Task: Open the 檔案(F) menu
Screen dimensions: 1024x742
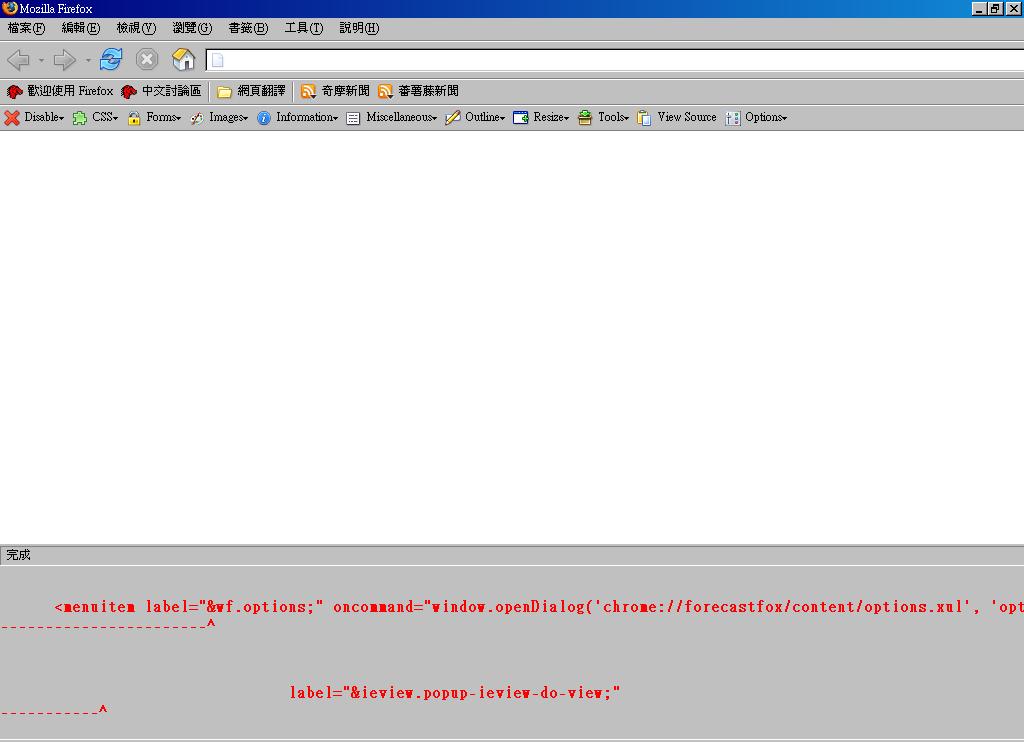Action: (x=26, y=28)
